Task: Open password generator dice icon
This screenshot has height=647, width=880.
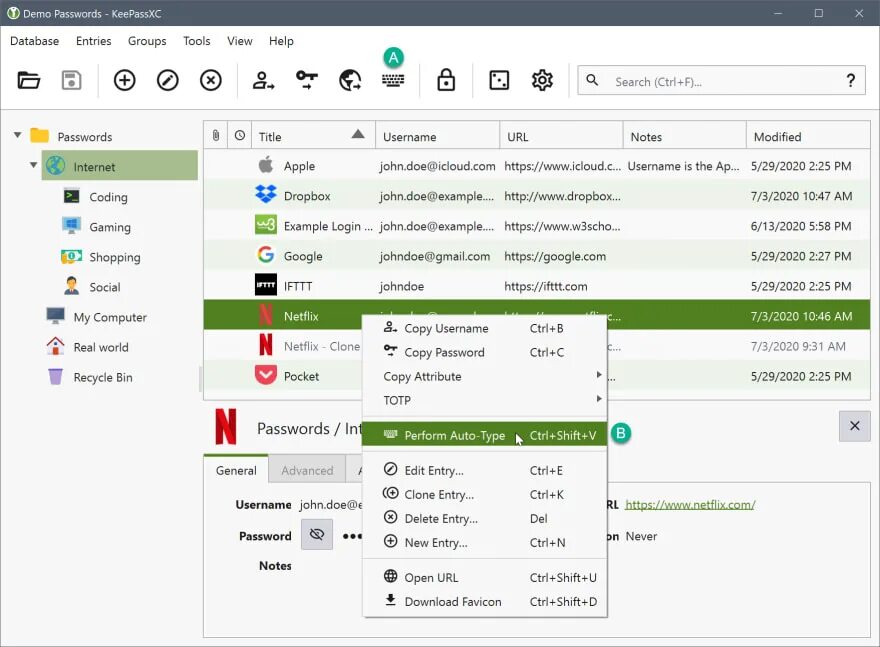Action: [x=499, y=80]
